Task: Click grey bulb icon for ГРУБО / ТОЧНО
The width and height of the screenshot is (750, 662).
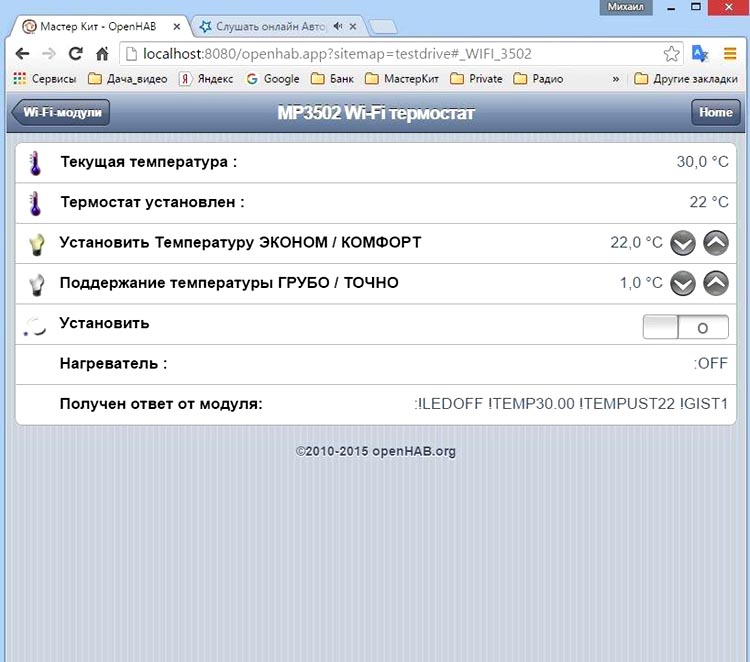Action: click(x=36, y=284)
